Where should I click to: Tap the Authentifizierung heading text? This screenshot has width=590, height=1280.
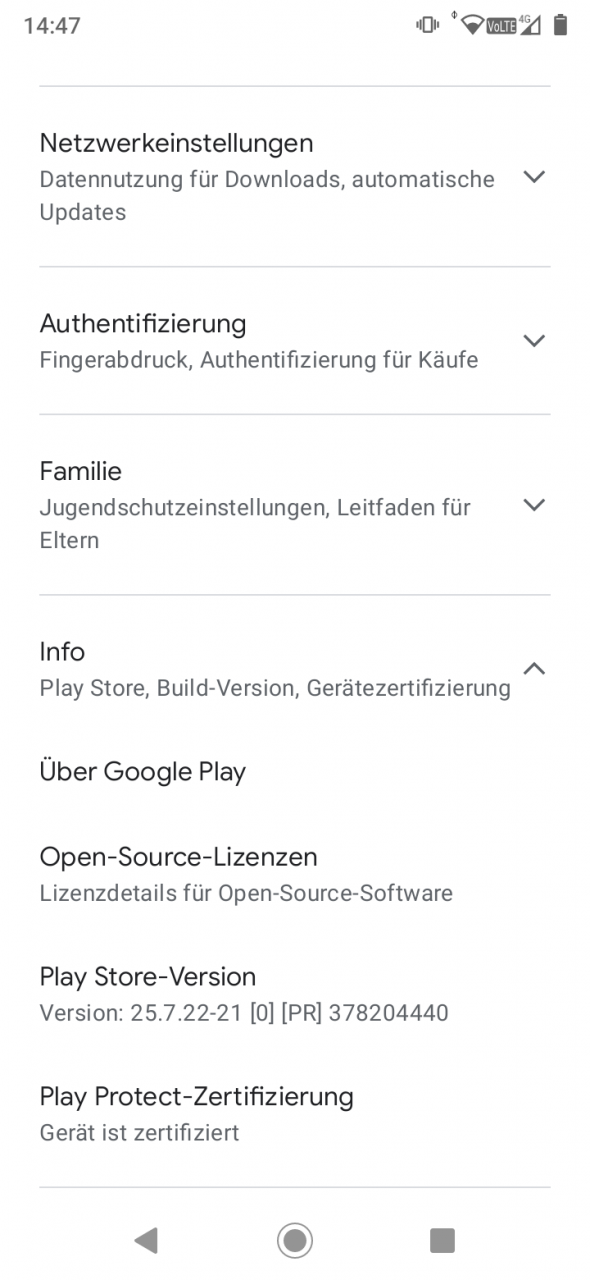click(143, 324)
